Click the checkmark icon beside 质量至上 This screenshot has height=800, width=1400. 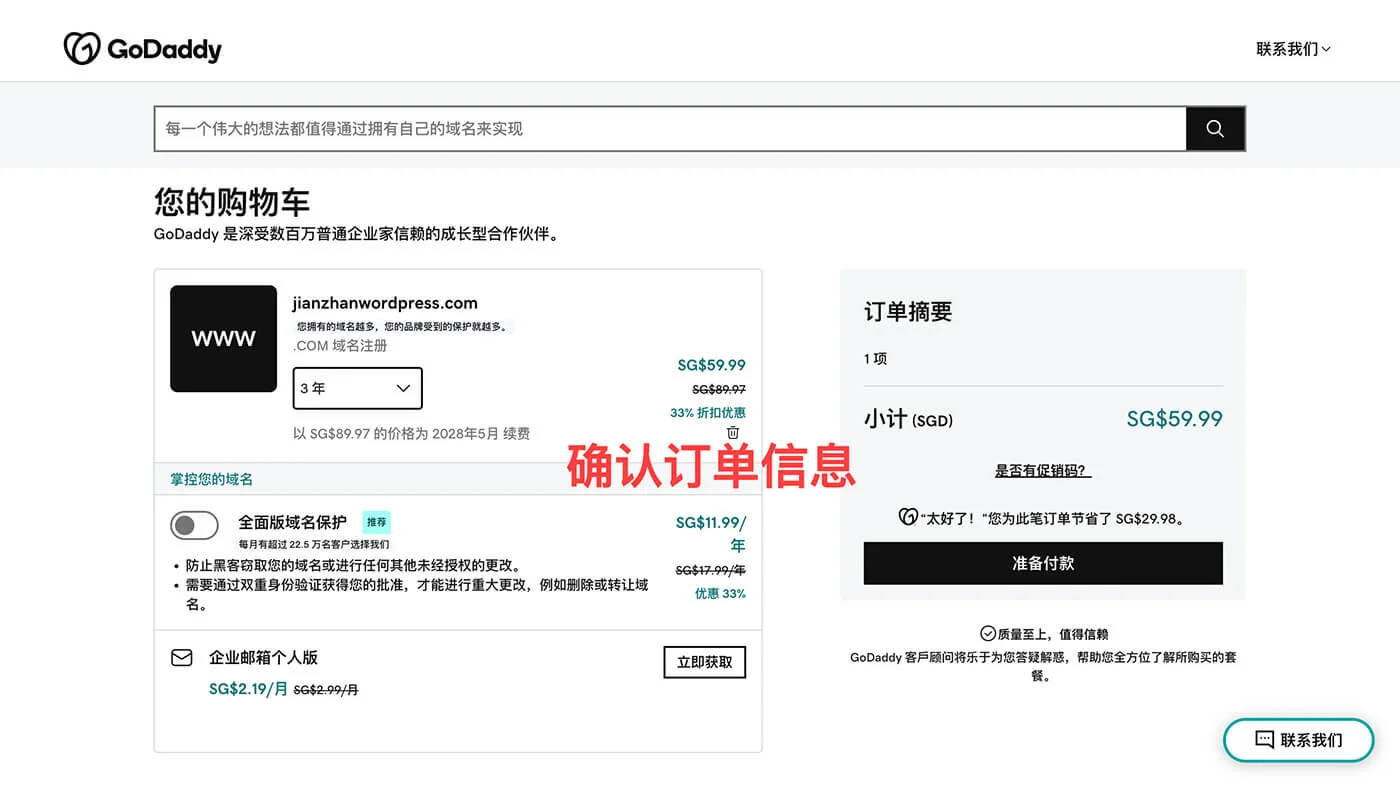point(986,633)
